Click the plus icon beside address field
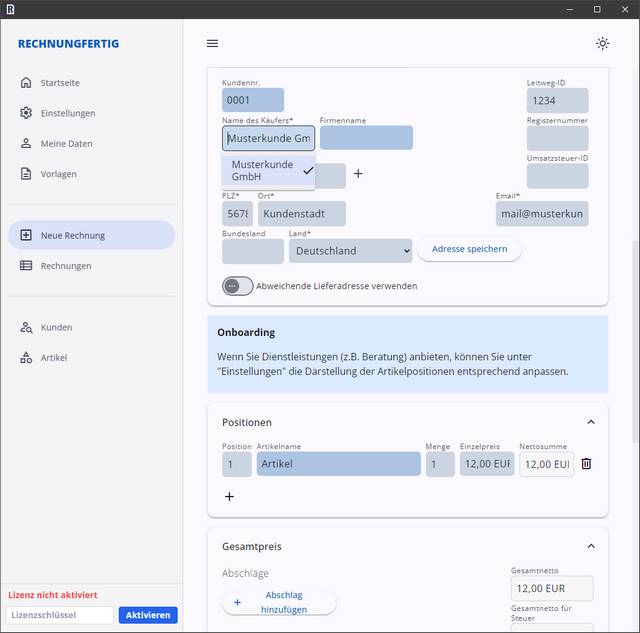The image size is (640, 633). tap(358, 174)
